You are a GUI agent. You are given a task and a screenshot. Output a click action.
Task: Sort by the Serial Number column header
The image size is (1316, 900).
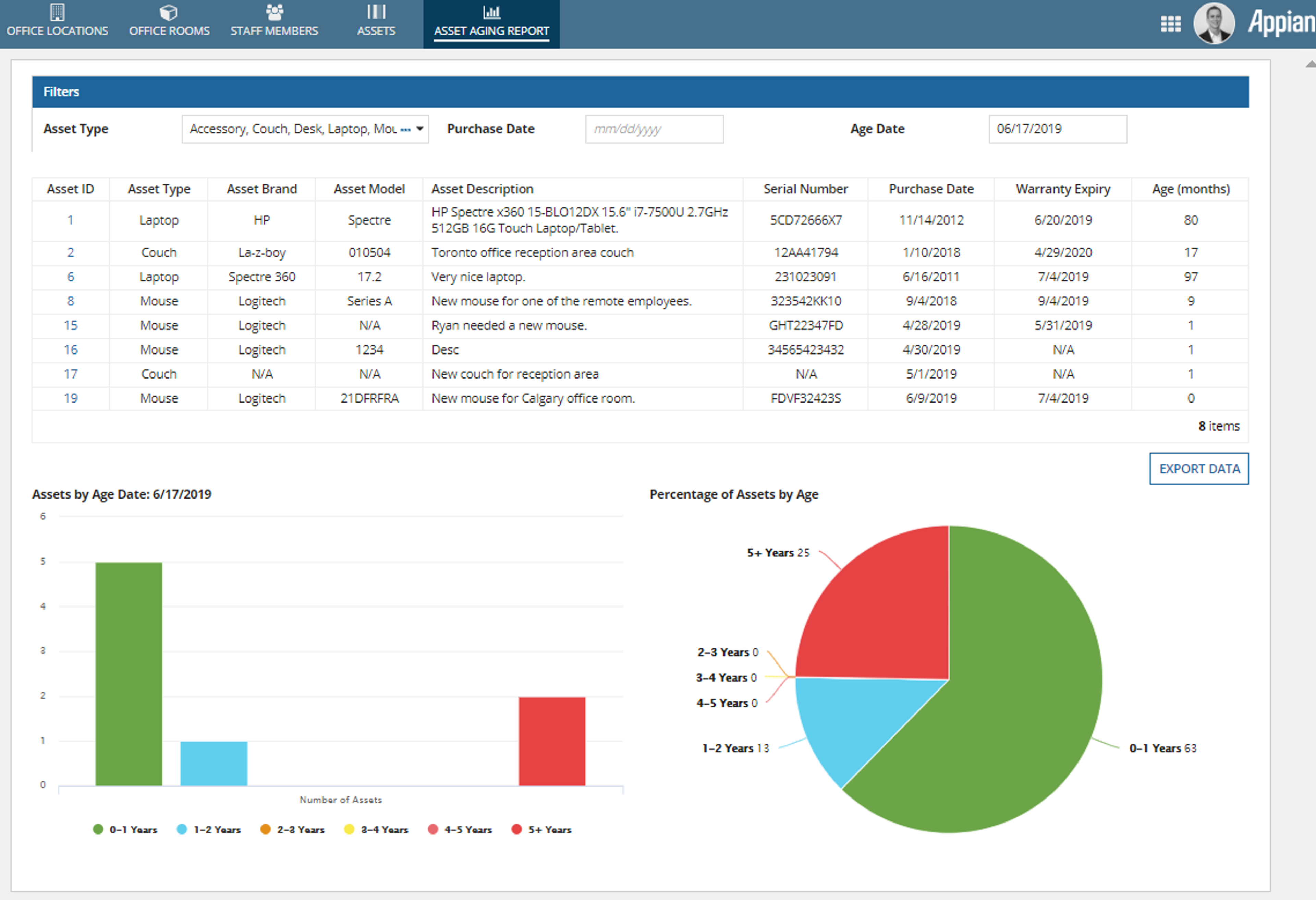pyautogui.click(x=806, y=189)
